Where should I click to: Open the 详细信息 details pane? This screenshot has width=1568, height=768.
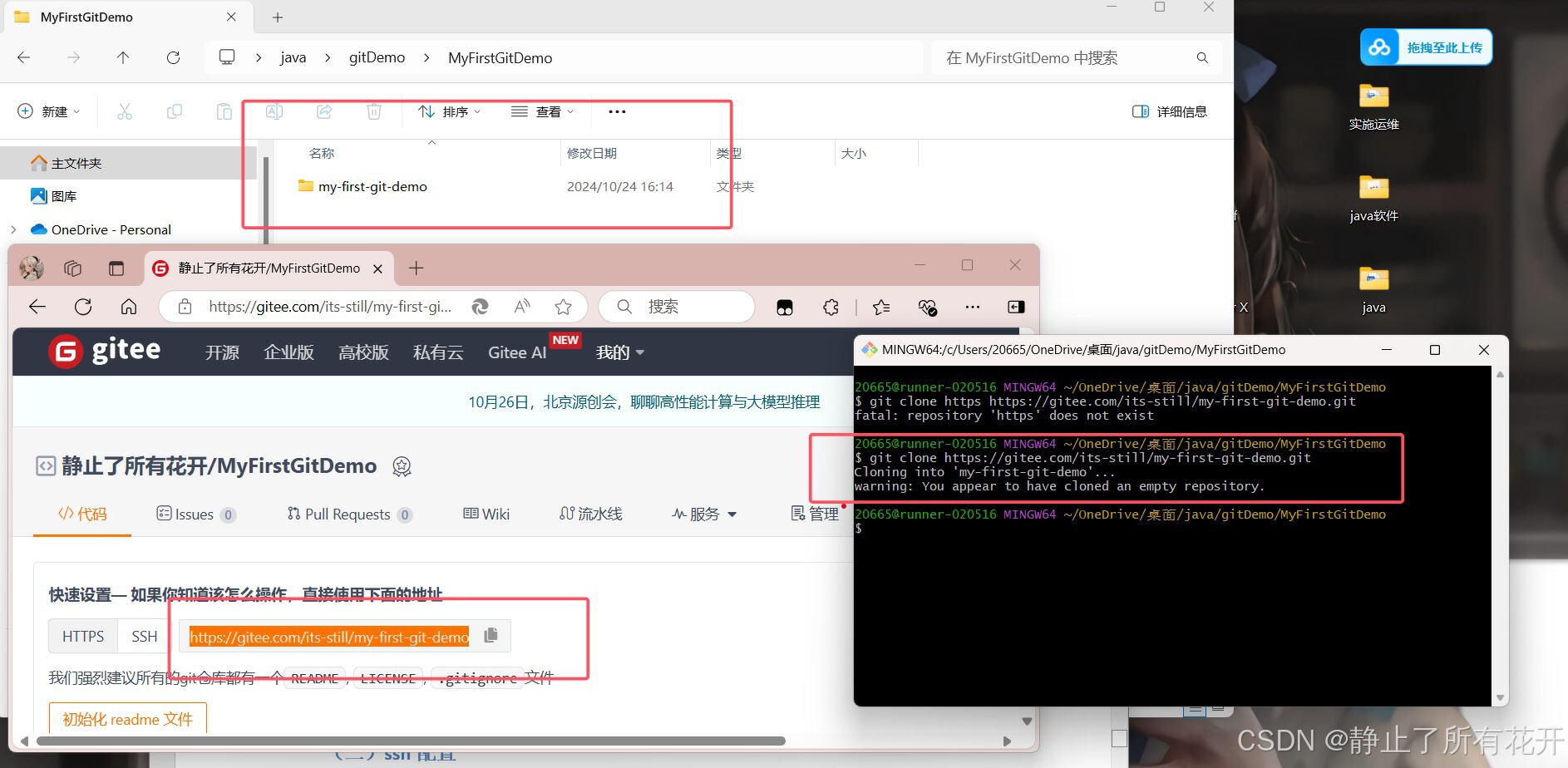click(x=1170, y=111)
